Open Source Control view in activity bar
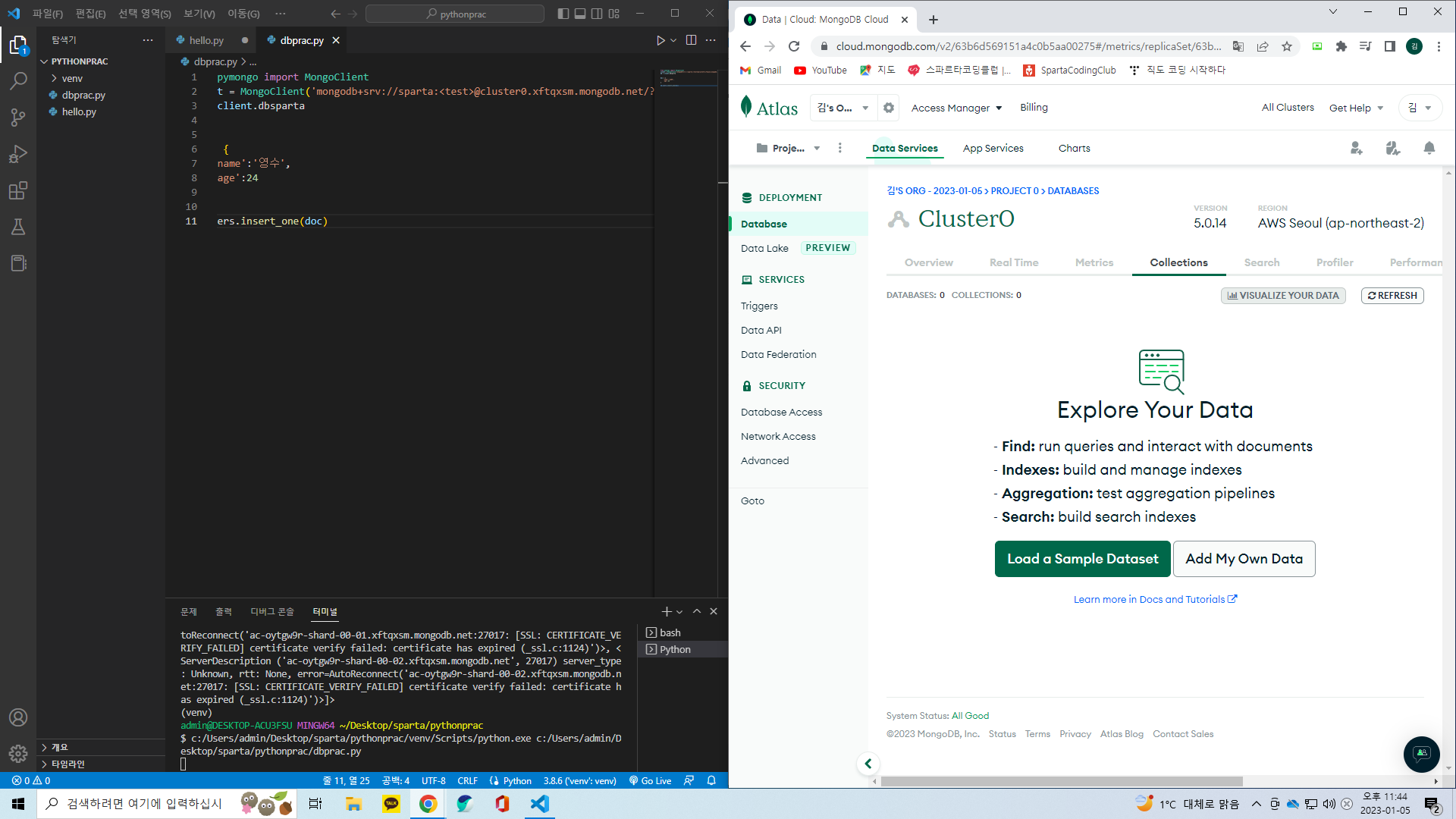The image size is (1456, 819). click(x=18, y=118)
